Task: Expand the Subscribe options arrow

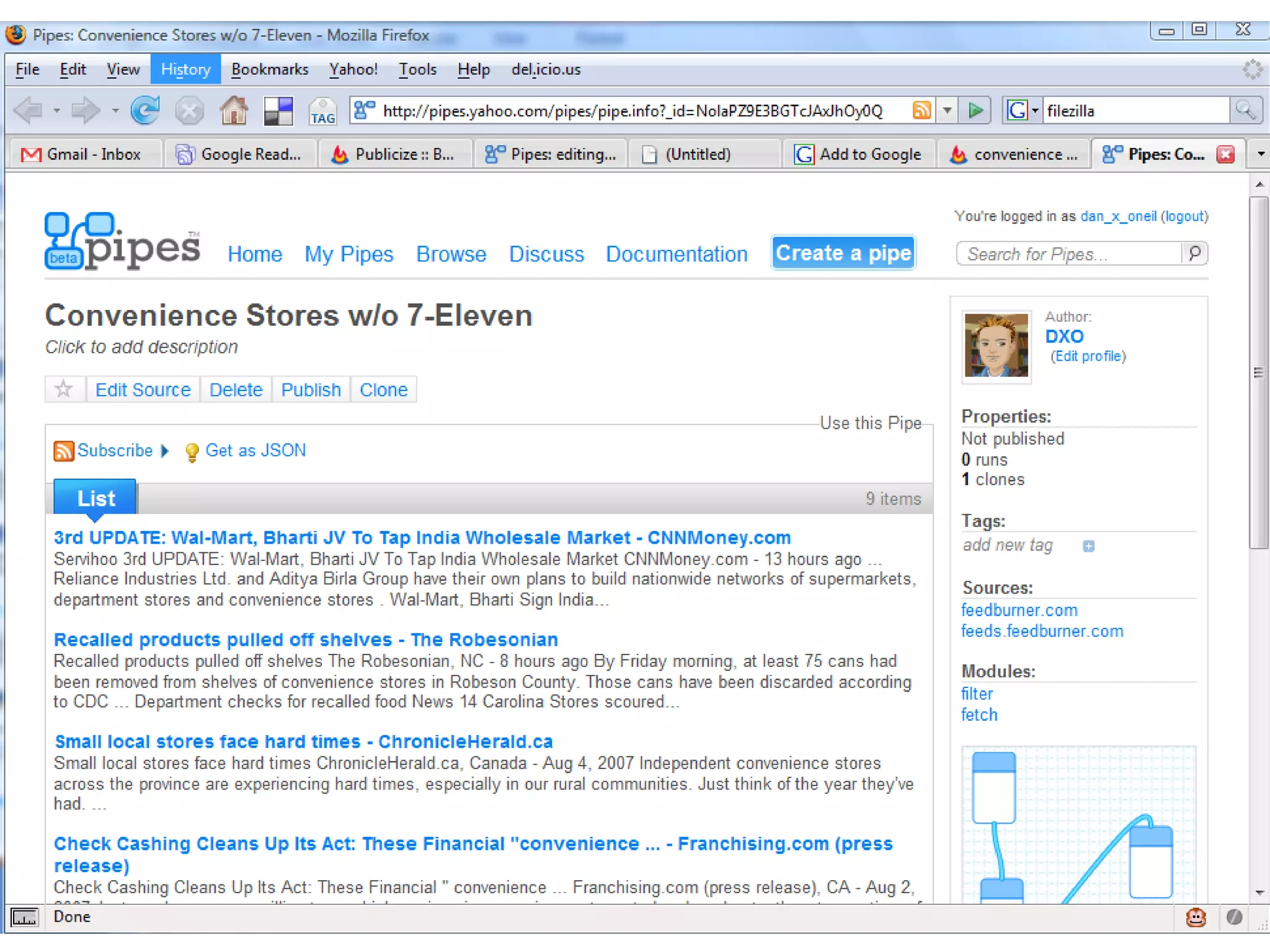Action: pyautogui.click(x=165, y=451)
